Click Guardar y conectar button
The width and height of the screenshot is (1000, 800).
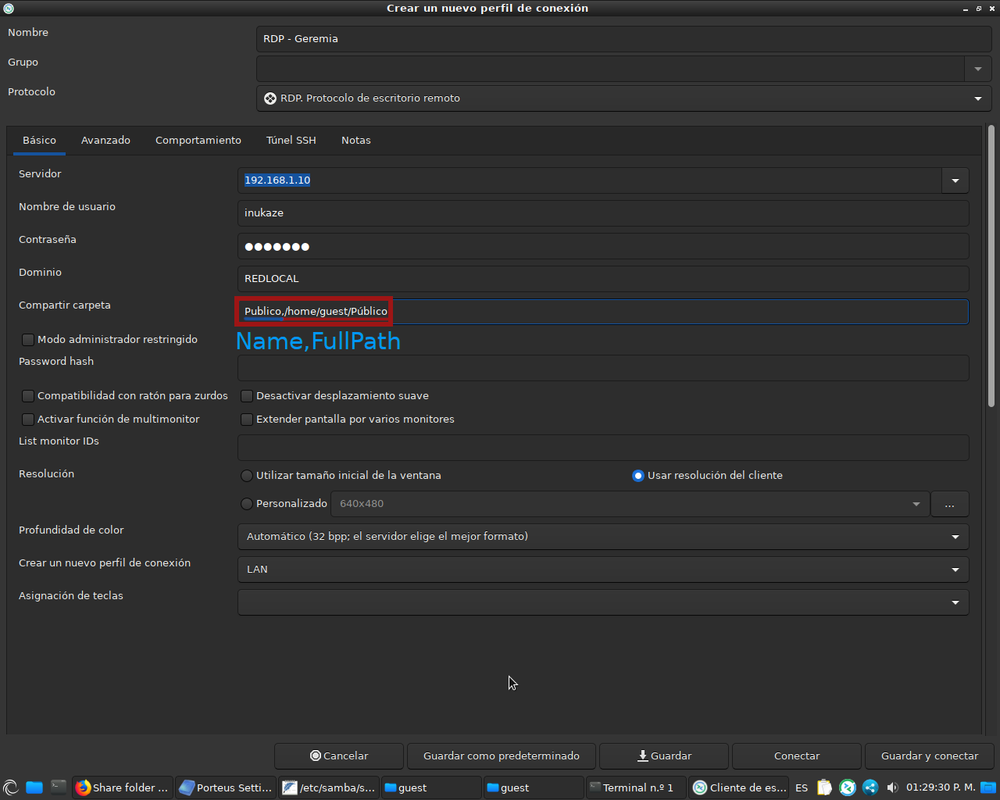[x=929, y=756]
